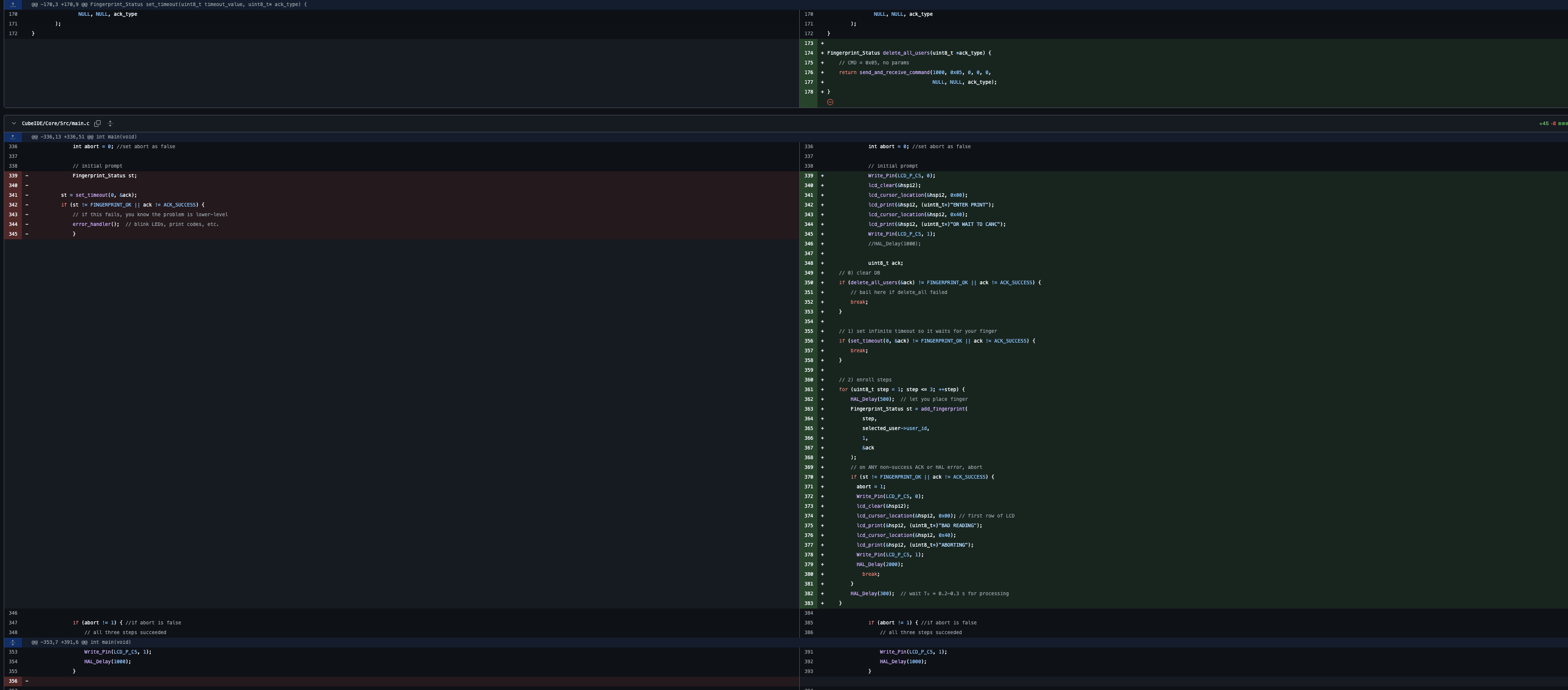Viewport: 1568px width, 690px height.
Task: Select deleted line number 339 on left
Action: (x=13, y=176)
